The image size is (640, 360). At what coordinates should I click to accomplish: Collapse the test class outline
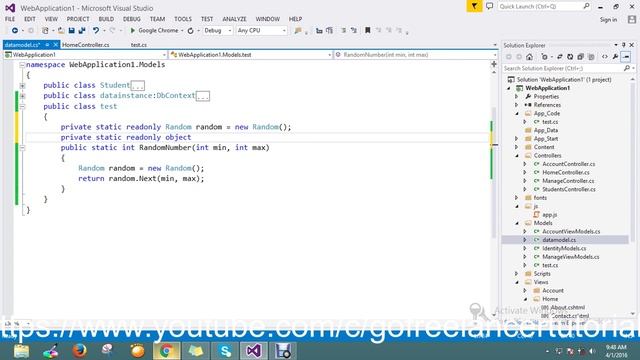[22, 107]
